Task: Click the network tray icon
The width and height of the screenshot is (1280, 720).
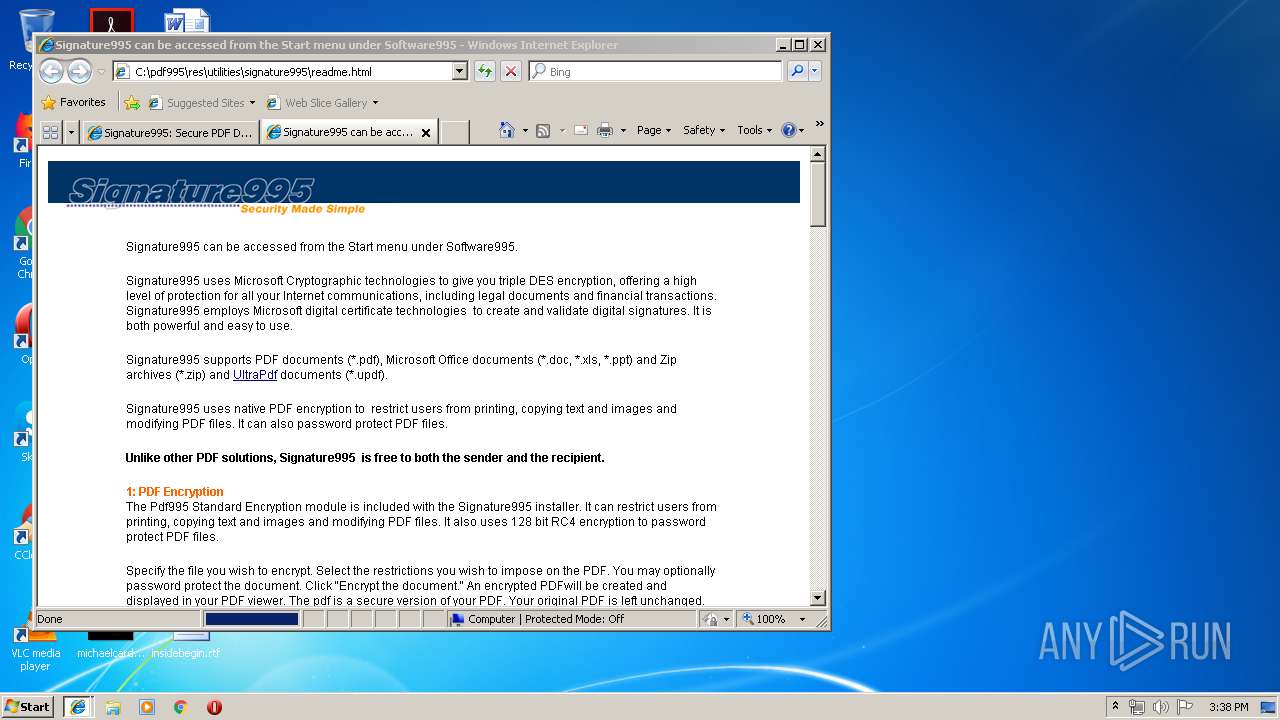Action: [1137, 706]
